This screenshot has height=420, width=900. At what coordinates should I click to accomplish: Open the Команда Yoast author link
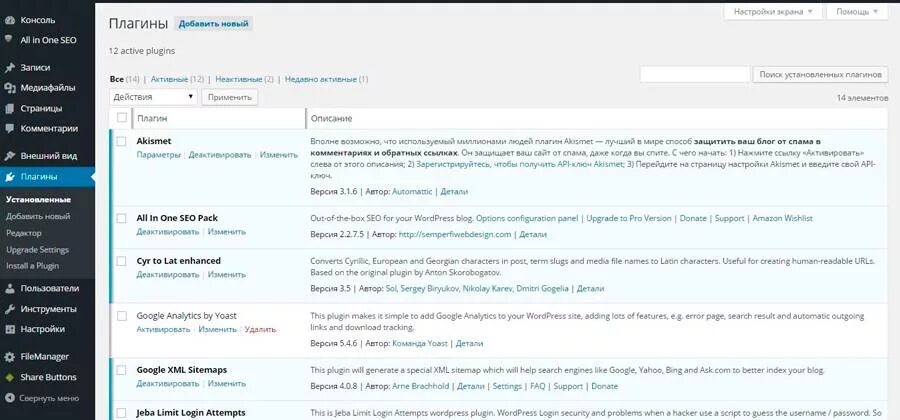420,343
